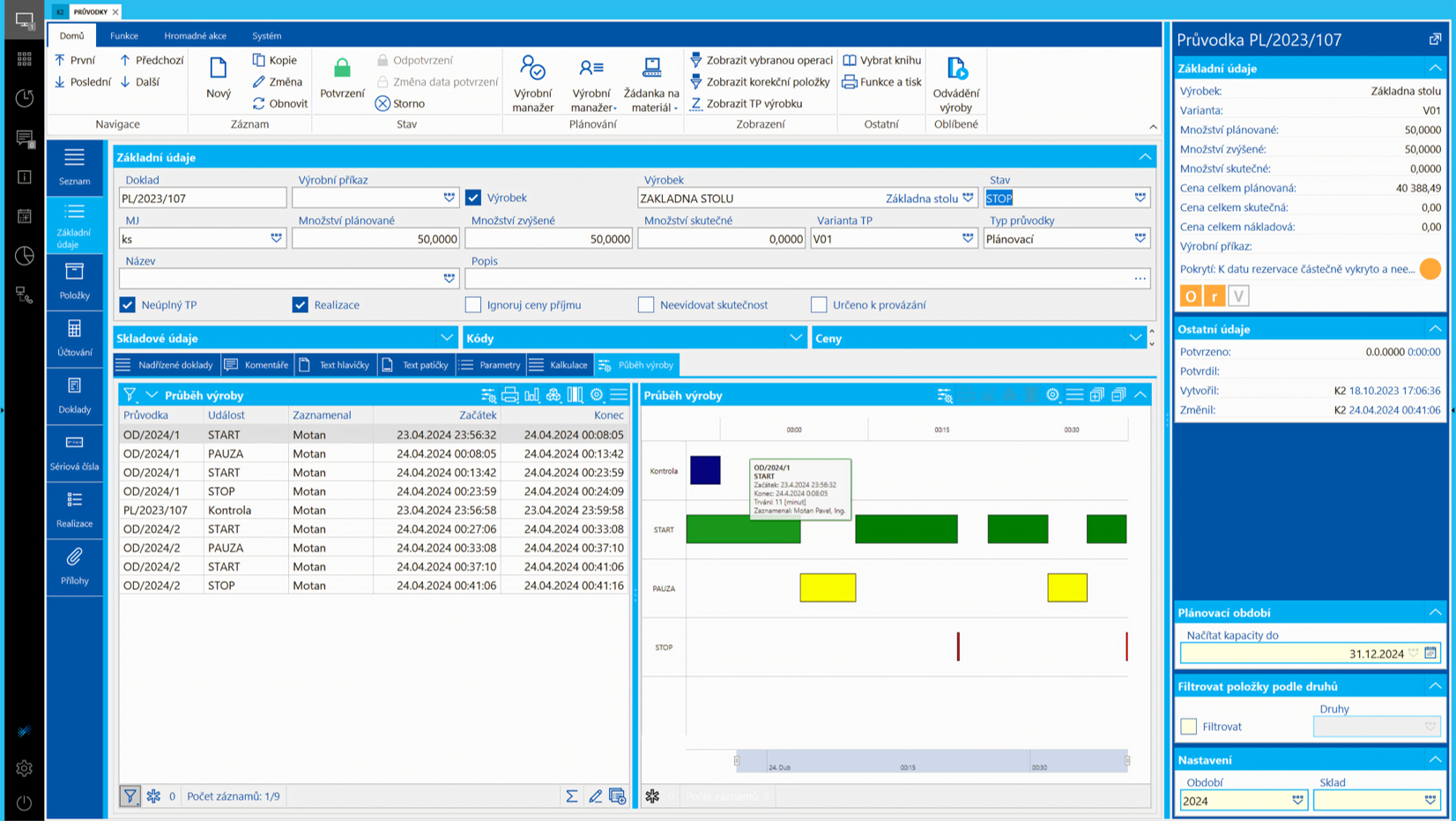Click the first yellow PAUZA bar in chart

(828, 588)
